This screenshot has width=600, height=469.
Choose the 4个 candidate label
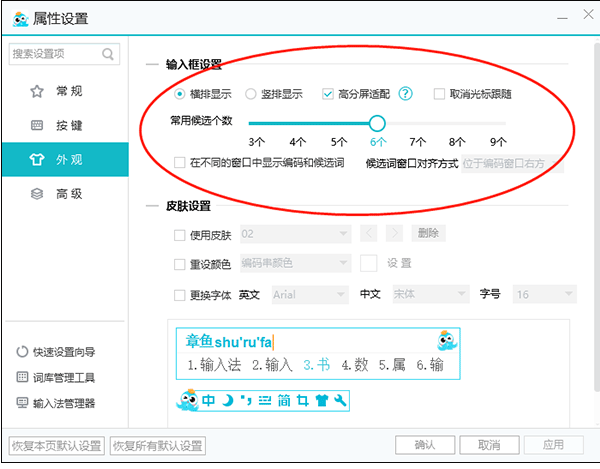[x=297, y=142]
